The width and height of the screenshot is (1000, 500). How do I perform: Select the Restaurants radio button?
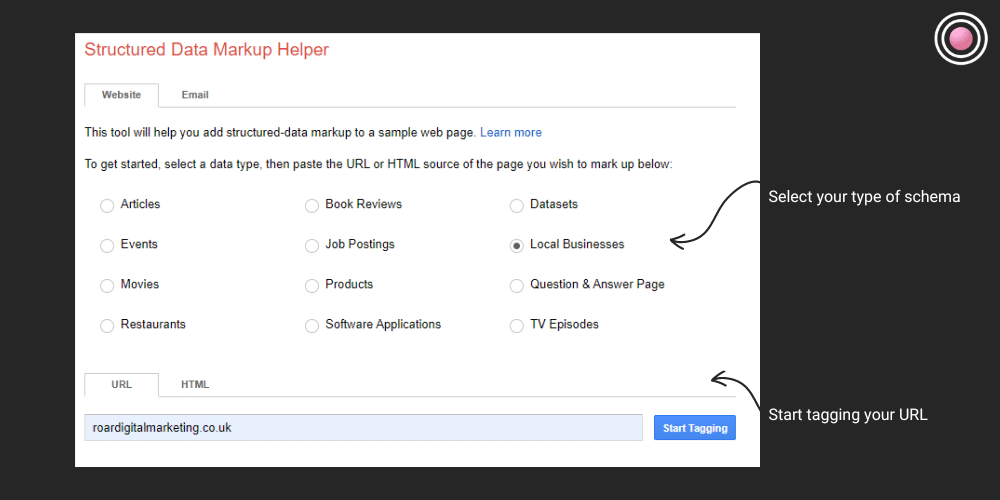(x=107, y=325)
